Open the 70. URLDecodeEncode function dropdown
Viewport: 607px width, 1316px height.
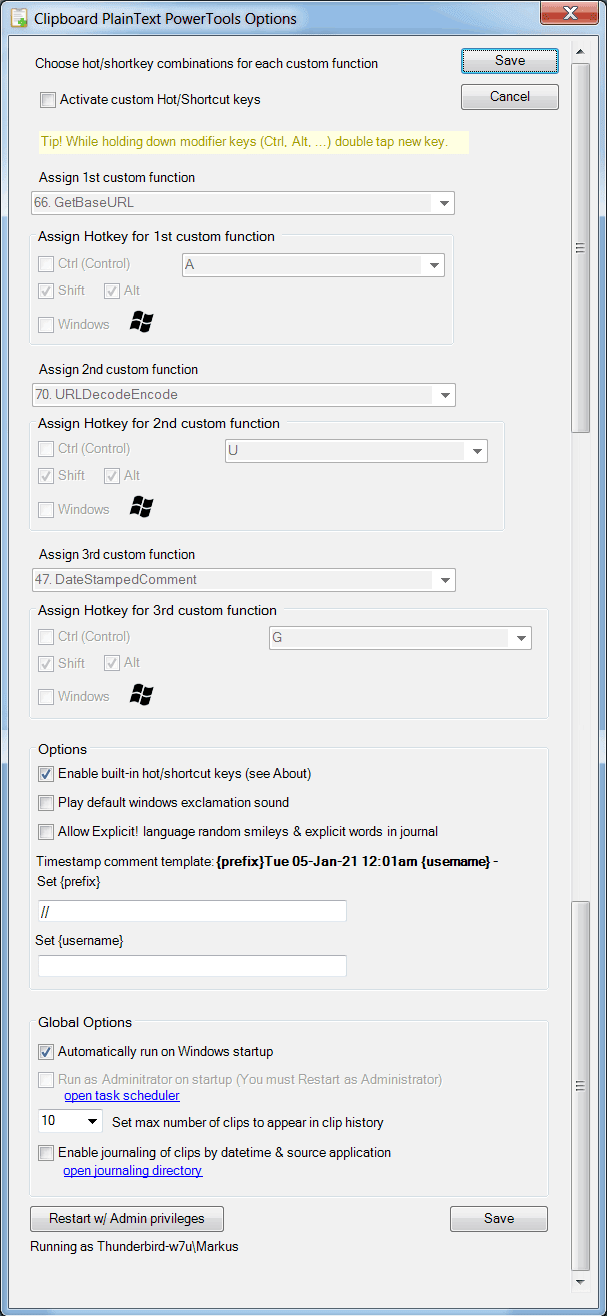tap(243, 395)
